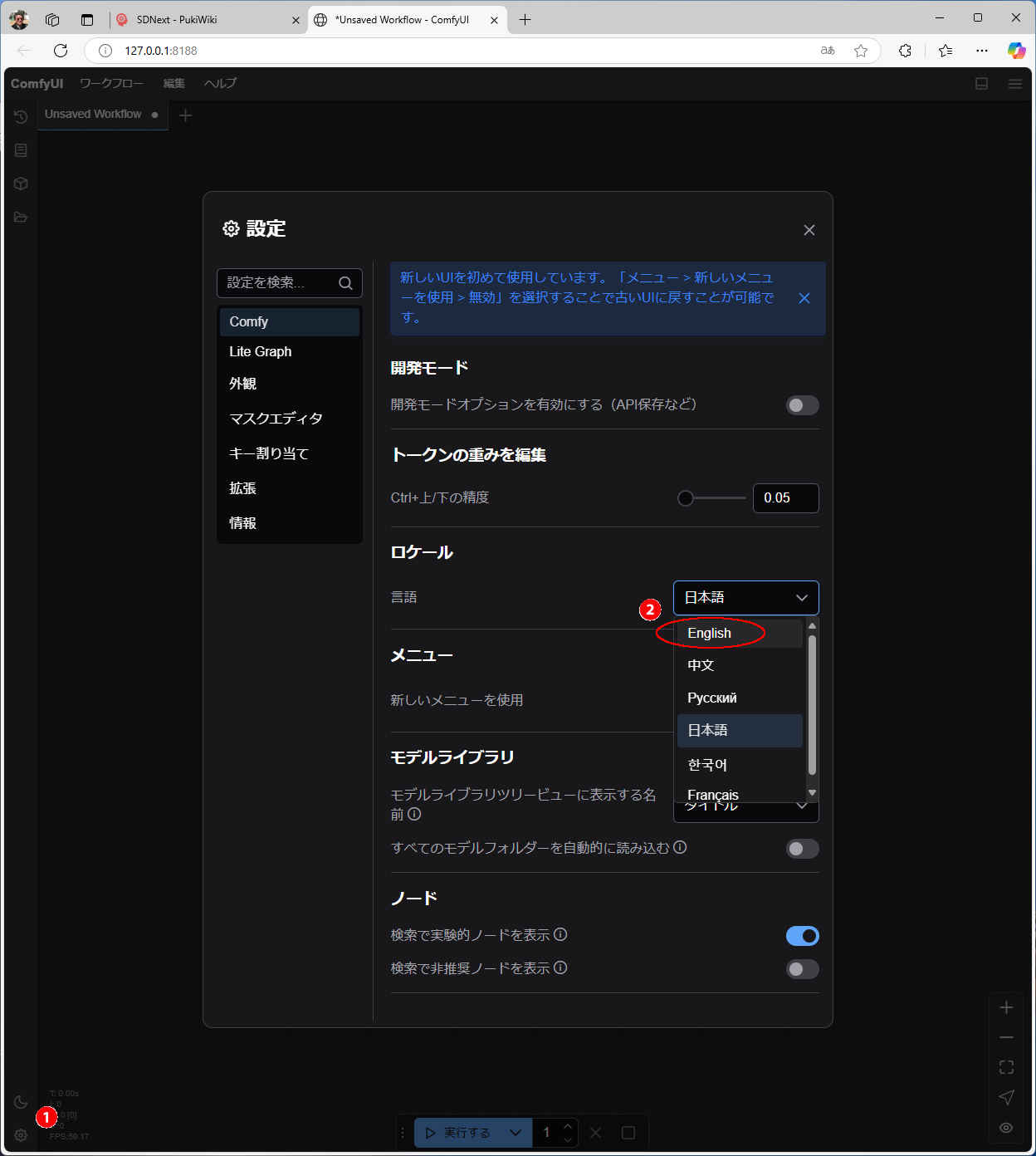Dismiss the blue new UI notice
Image resolution: width=1036 pixels, height=1156 pixels.
[x=804, y=298]
